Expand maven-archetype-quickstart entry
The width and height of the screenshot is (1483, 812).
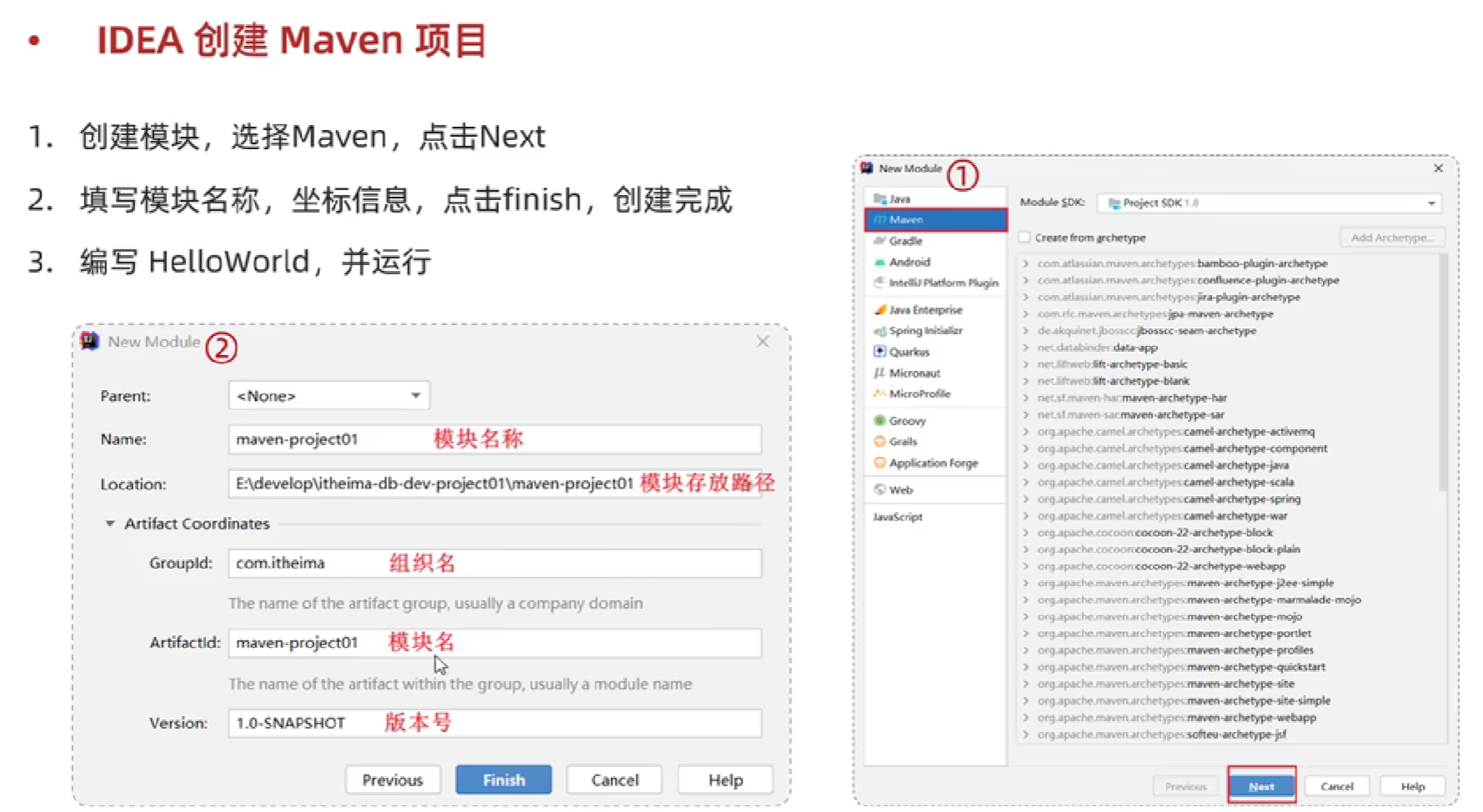tap(1026, 667)
